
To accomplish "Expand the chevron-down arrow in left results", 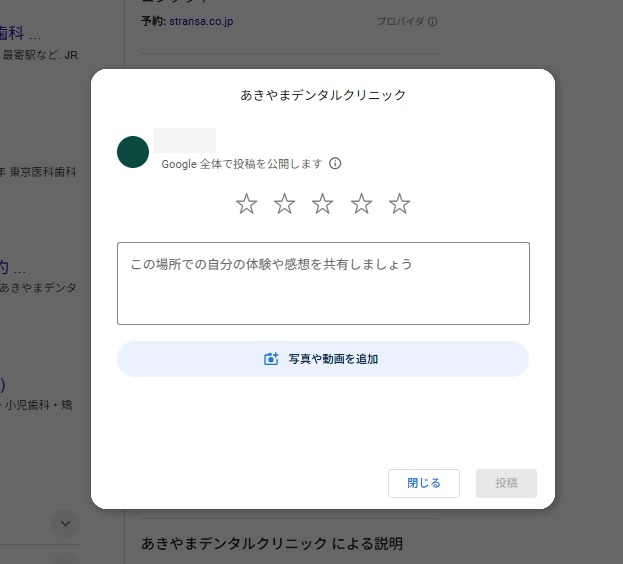I will pyautogui.click(x=65, y=522).
